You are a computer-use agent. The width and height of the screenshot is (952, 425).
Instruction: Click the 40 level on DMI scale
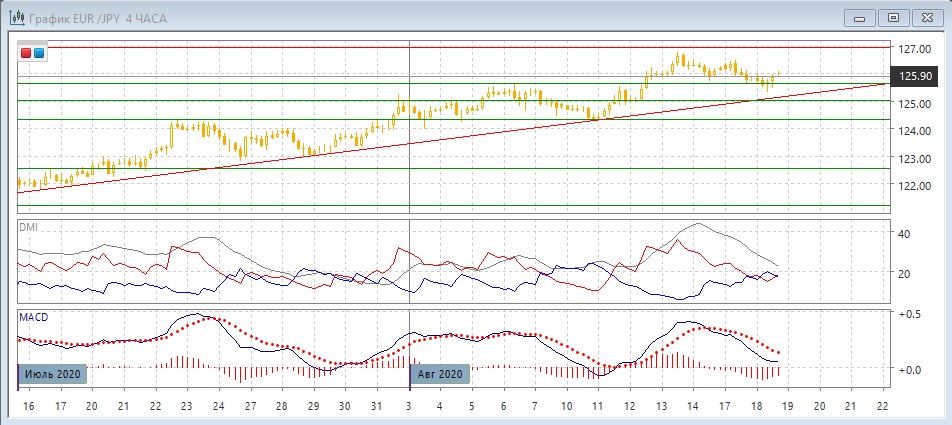point(904,234)
